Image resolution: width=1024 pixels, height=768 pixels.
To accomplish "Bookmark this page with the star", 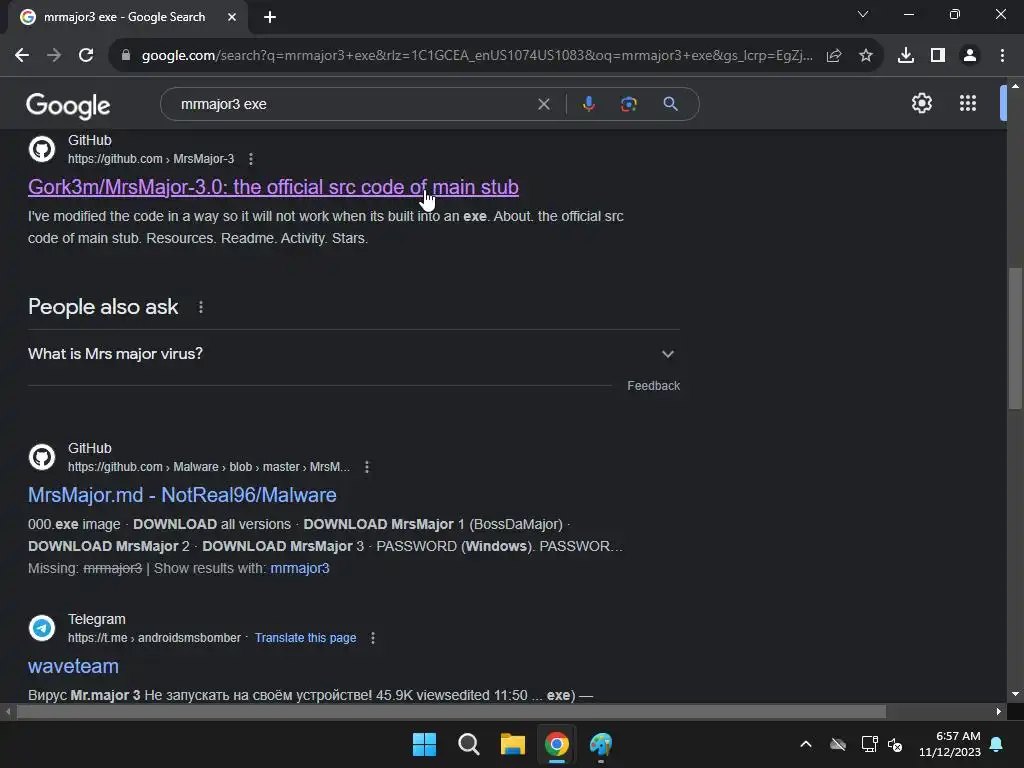I will [x=866, y=56].
